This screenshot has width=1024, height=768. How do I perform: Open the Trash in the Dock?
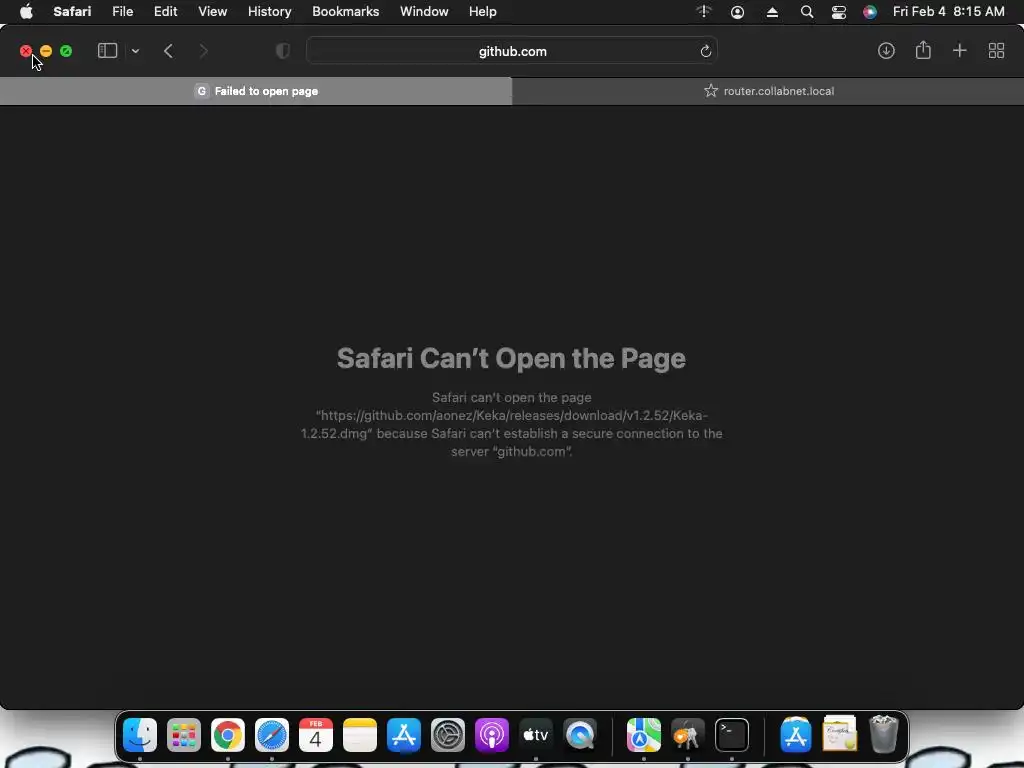(x=884, y=734)
